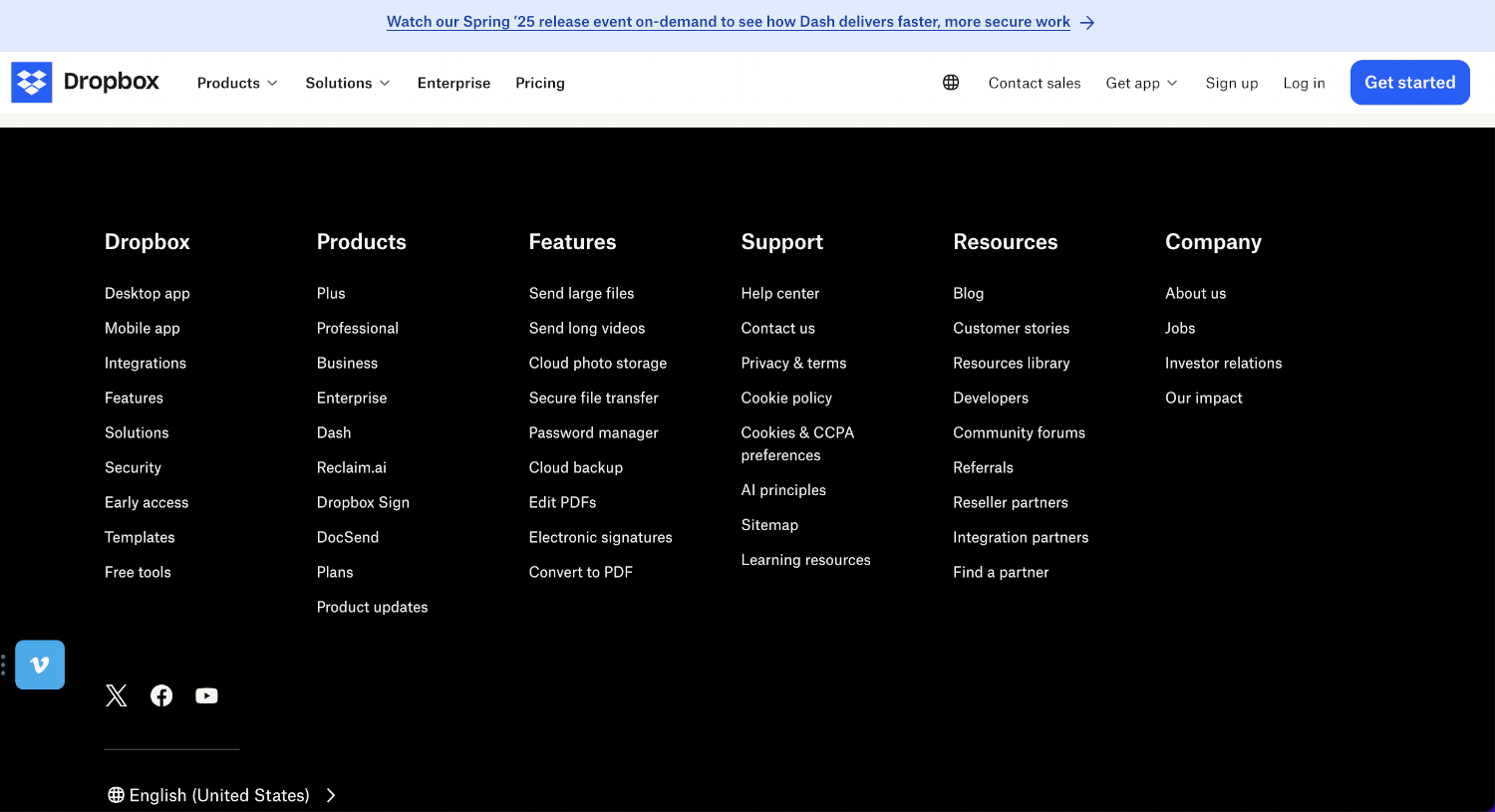Click the Get started button
1495x812 pixels.
point(1410,83)
